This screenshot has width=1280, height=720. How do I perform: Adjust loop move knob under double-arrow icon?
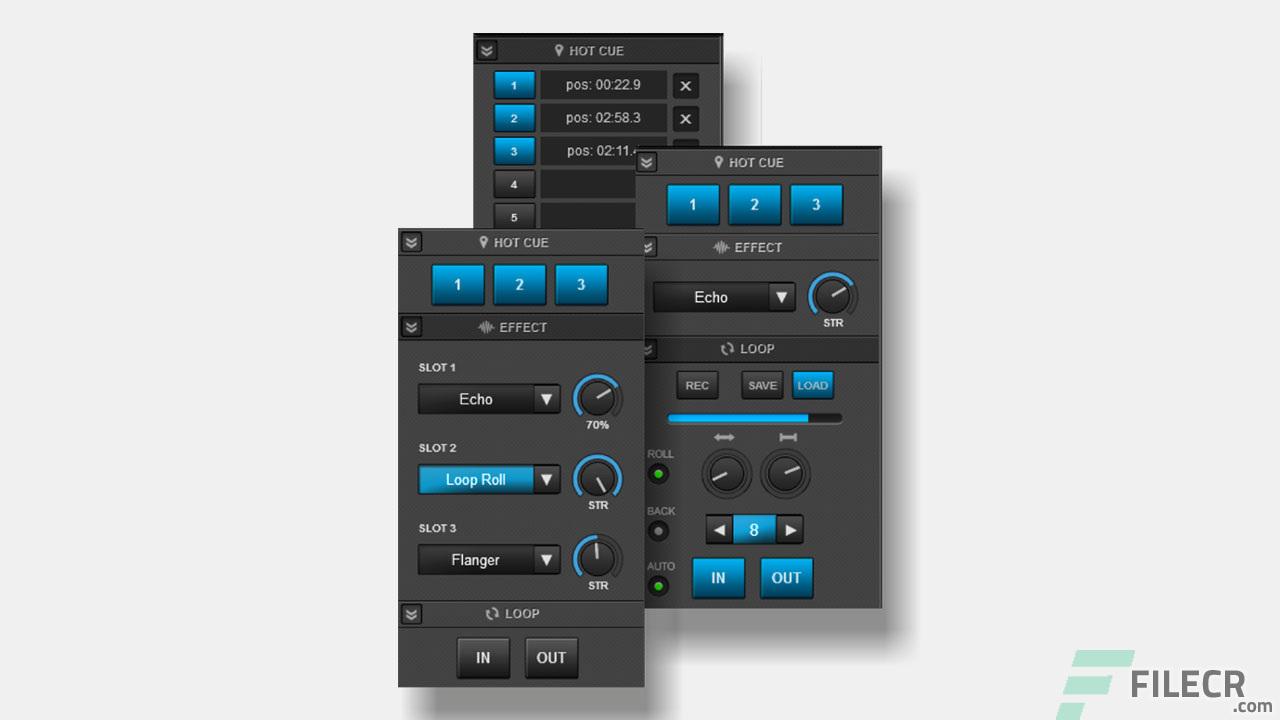[x=726, y=473]
